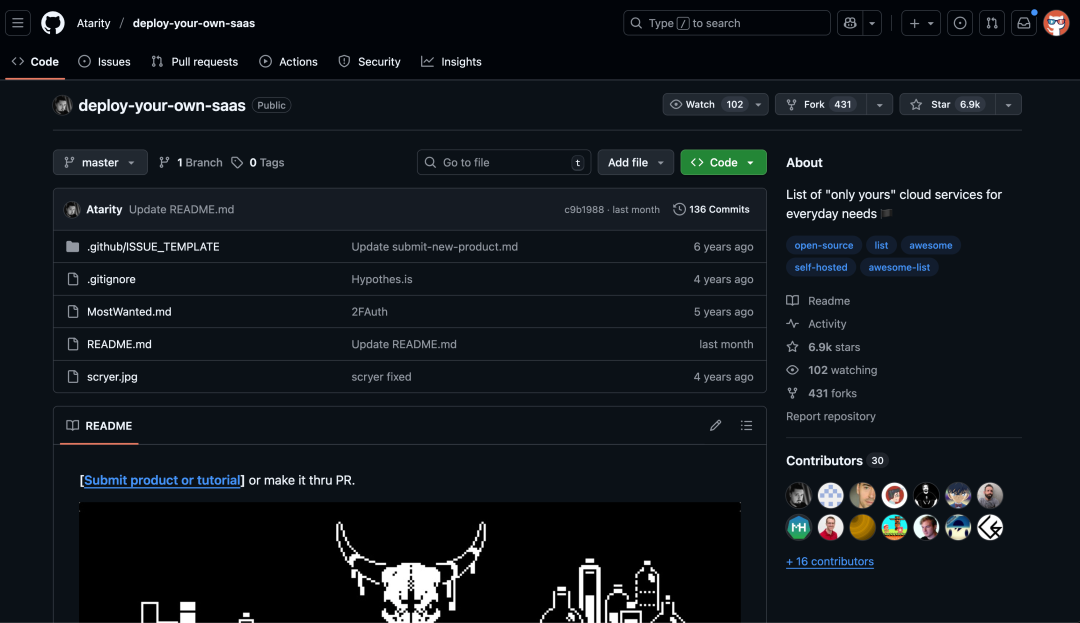Open .gitignore file
Viewport: 1080px width, 623px height.
[111, 279]
